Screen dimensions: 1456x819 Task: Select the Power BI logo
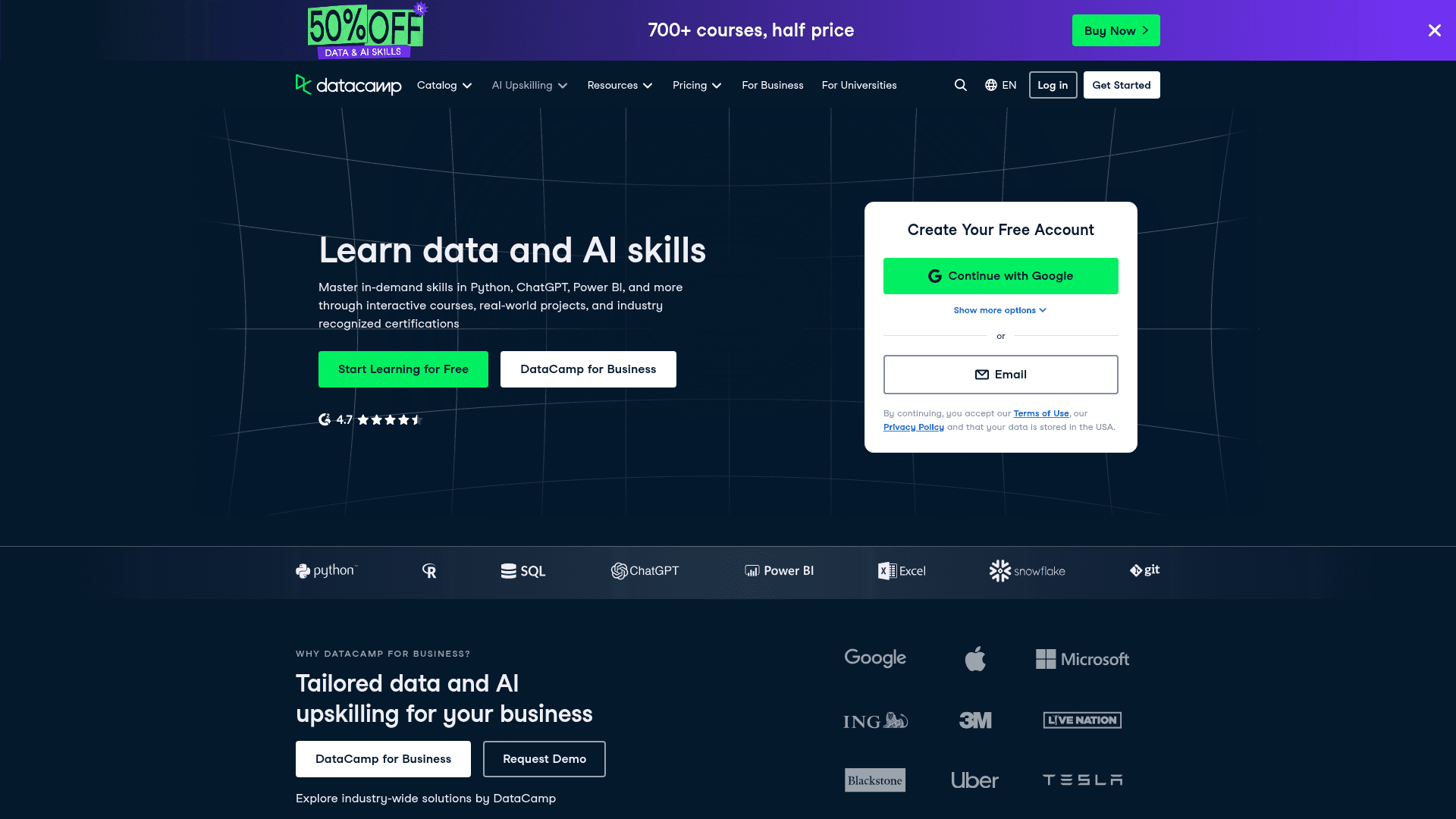(x=779, y=571)
